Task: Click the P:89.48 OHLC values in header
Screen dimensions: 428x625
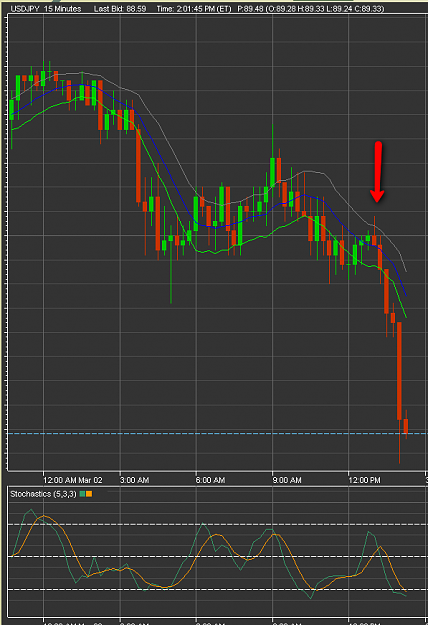Action: point(311,9)
